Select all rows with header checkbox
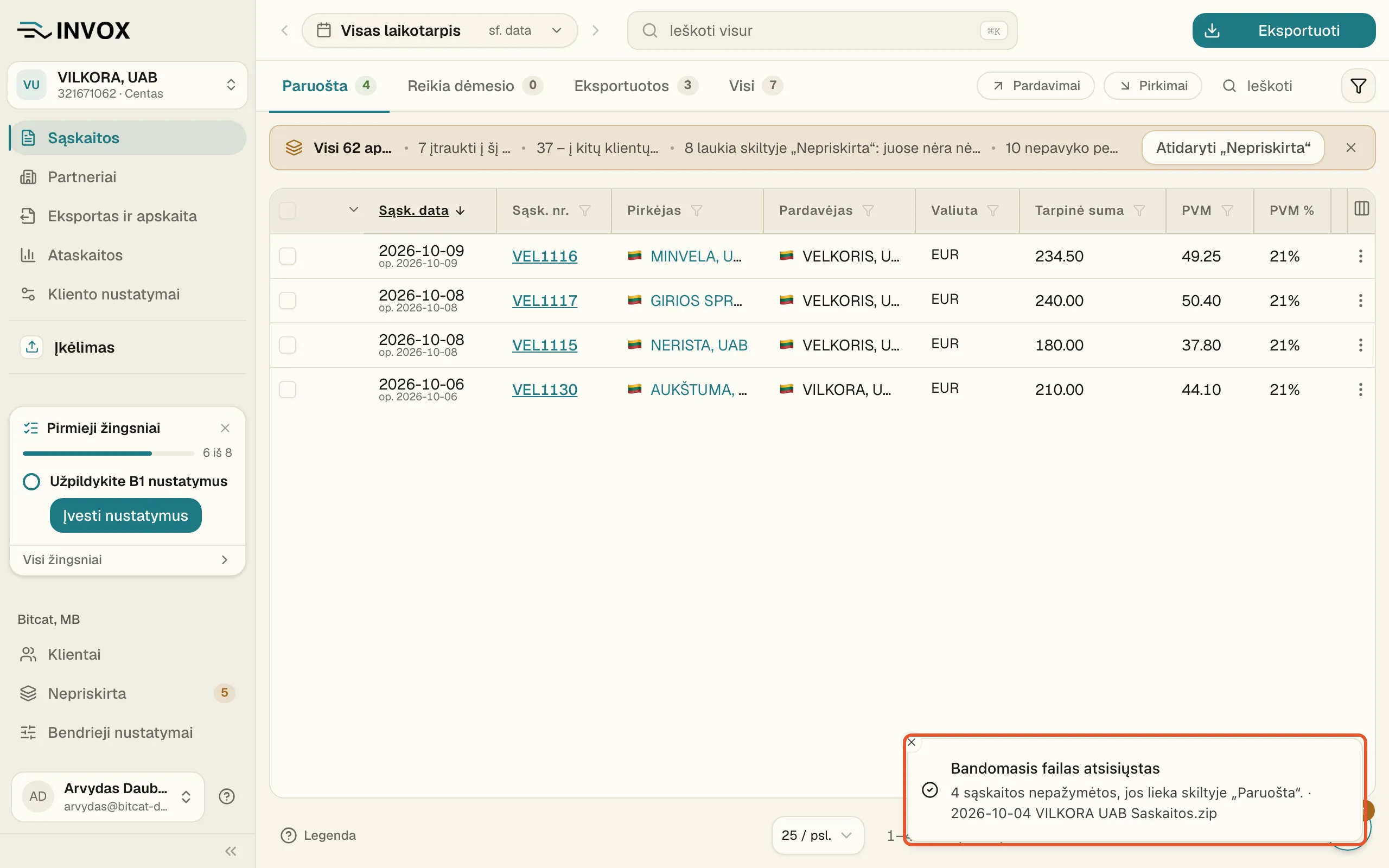The image size is (1389, 868). click(288, 210)
